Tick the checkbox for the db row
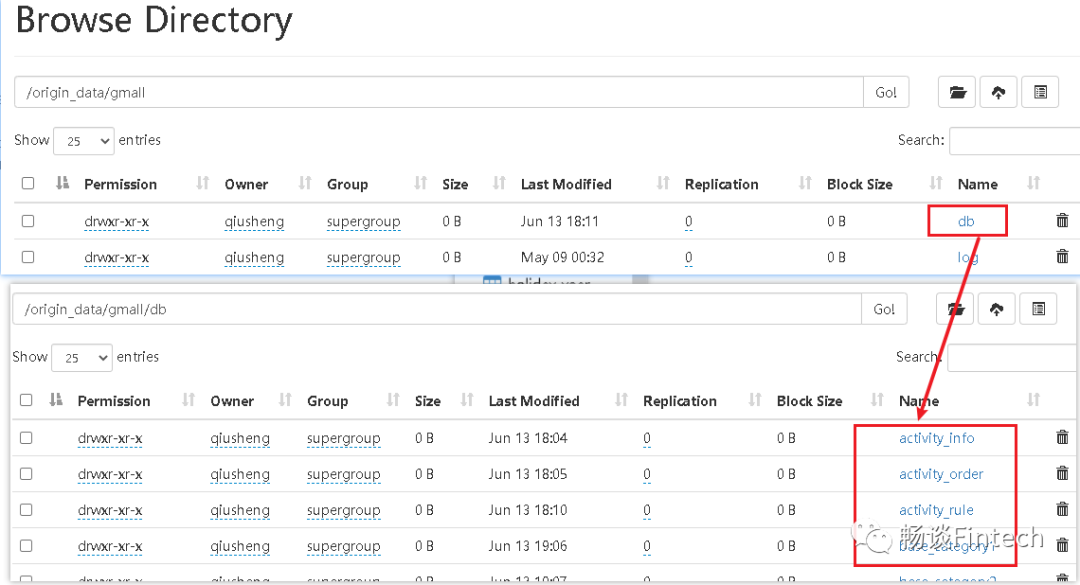The width and height of the screenshot is (1080, 585). pos(28,221)
